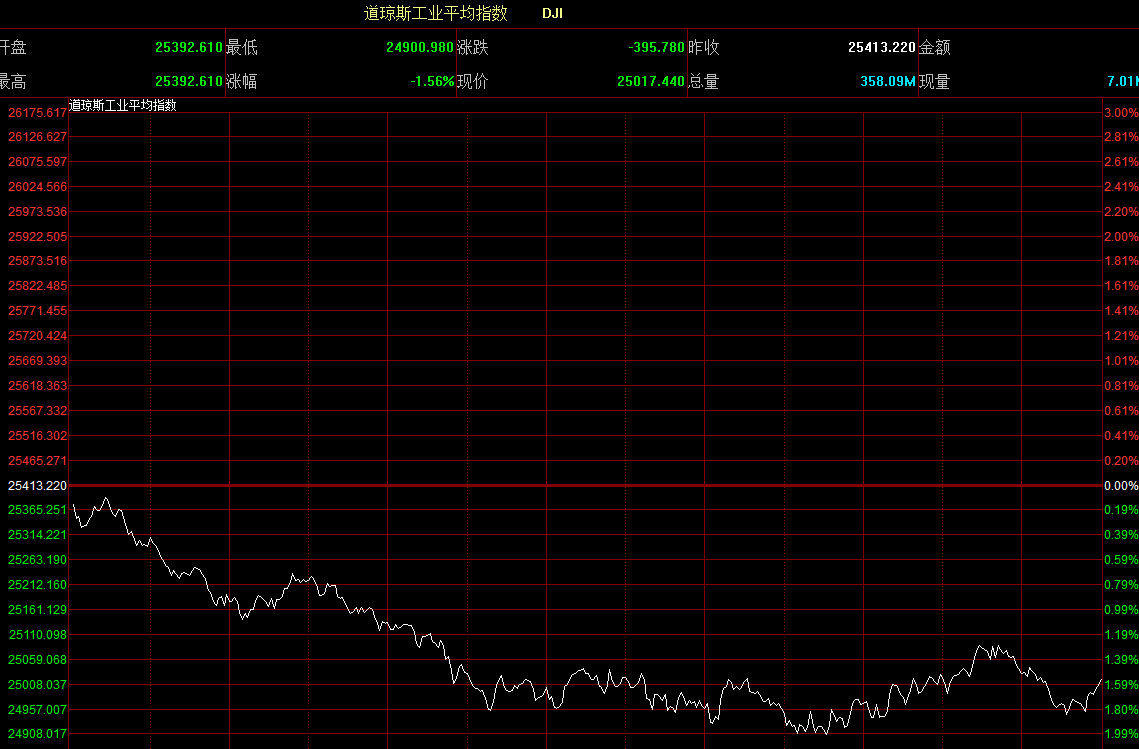
Task: Click the 涨跌 value -395.780
Action: [x=656, y=47]
